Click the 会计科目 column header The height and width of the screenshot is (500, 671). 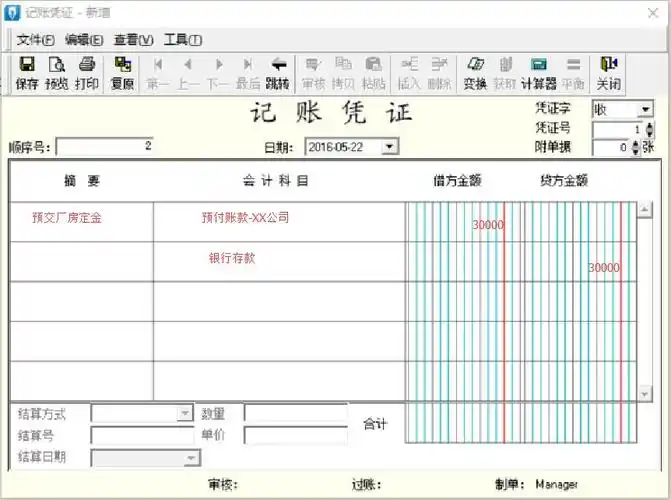pyautogui.click(x=275, y=181)
